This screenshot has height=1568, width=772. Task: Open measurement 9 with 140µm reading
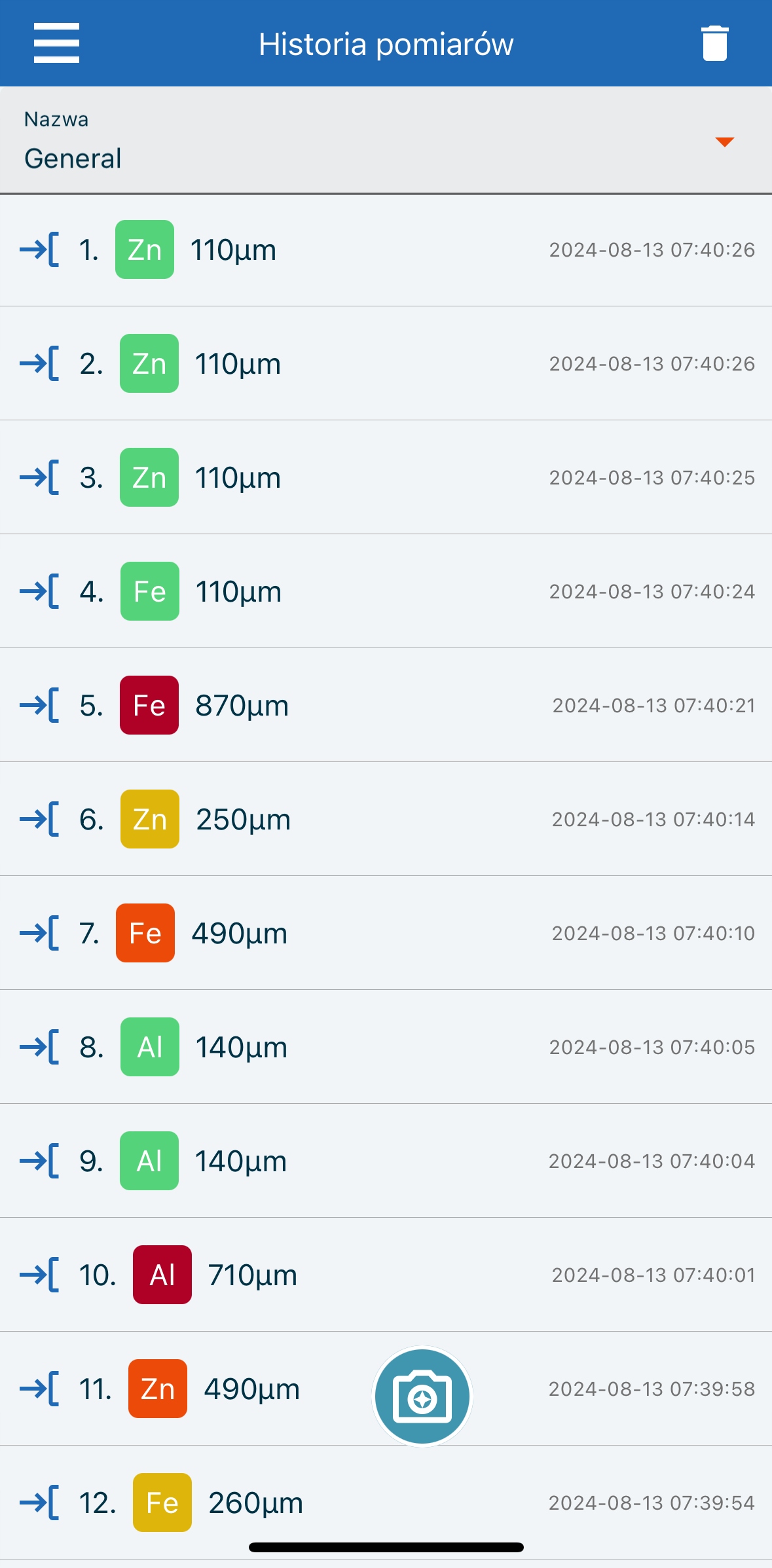click(241, 1161)
